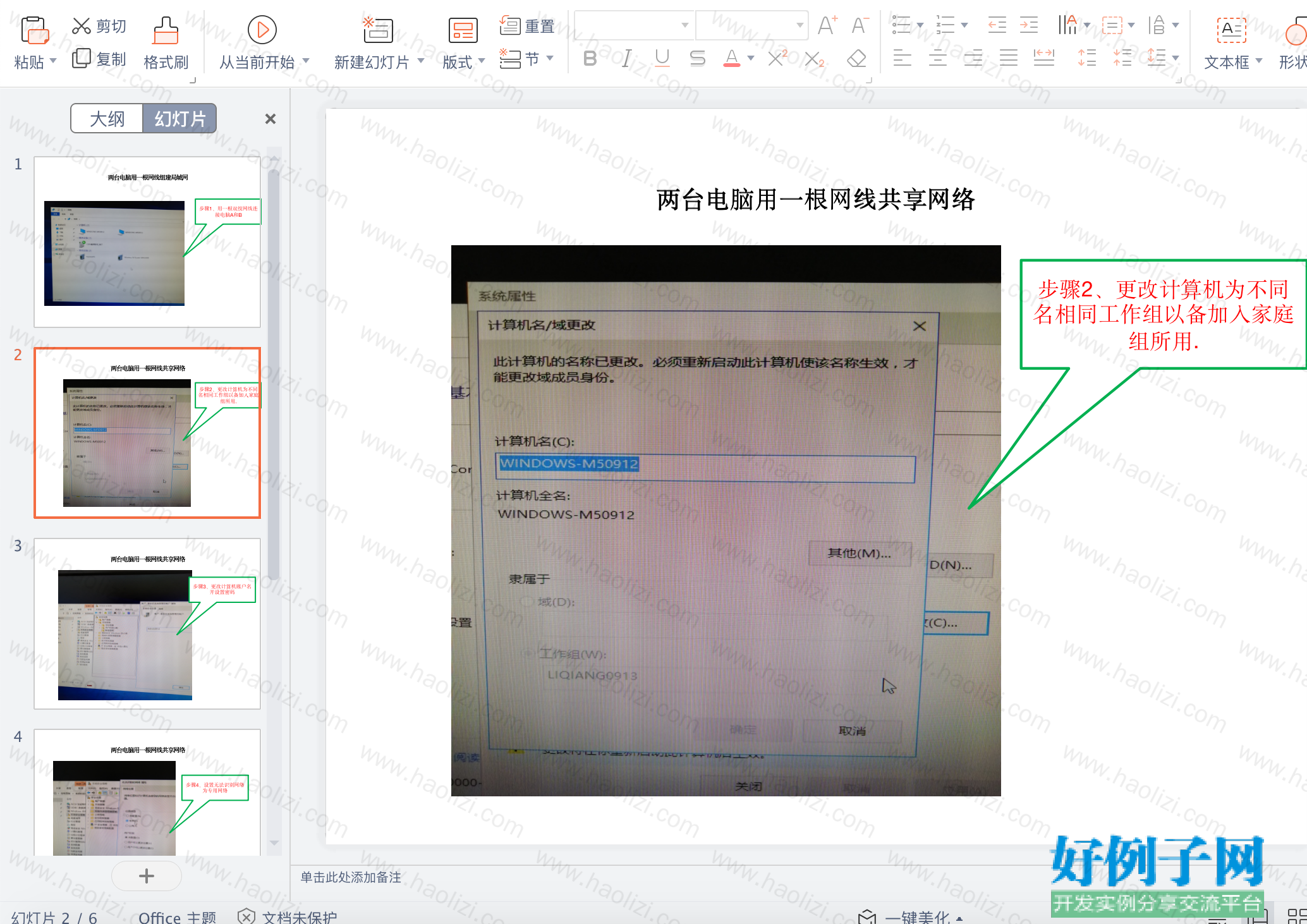Click the slide 2 / 6 counter

(x=54, y=917)
